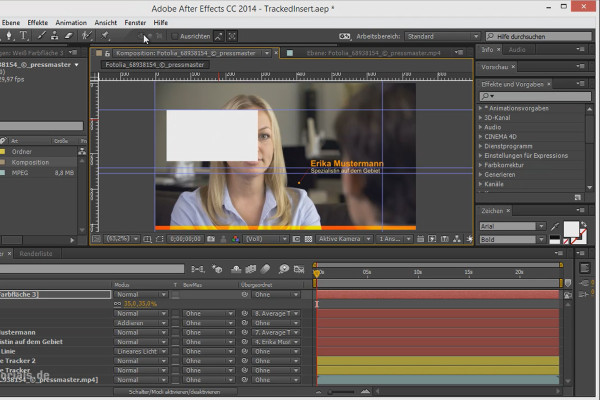Select the Clone Stamp tool
Image resolution: width=600 pixels, height=400 pixels.
[x=55, y=36]
